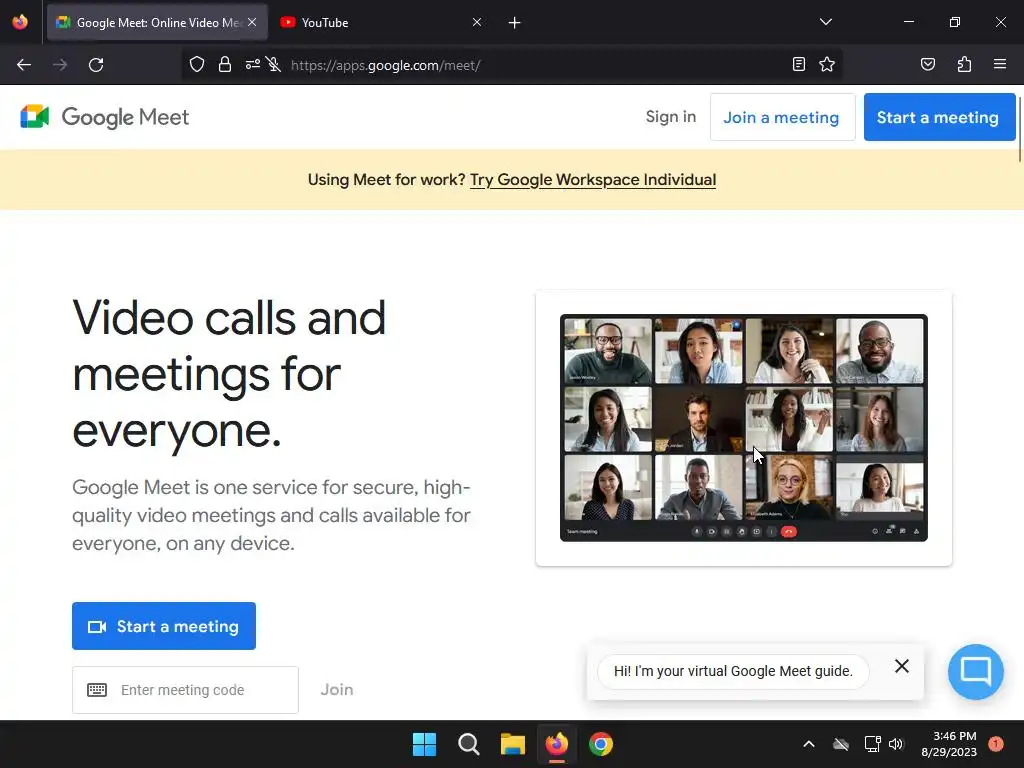Open Windows taskbar search

tap(468, 744)
